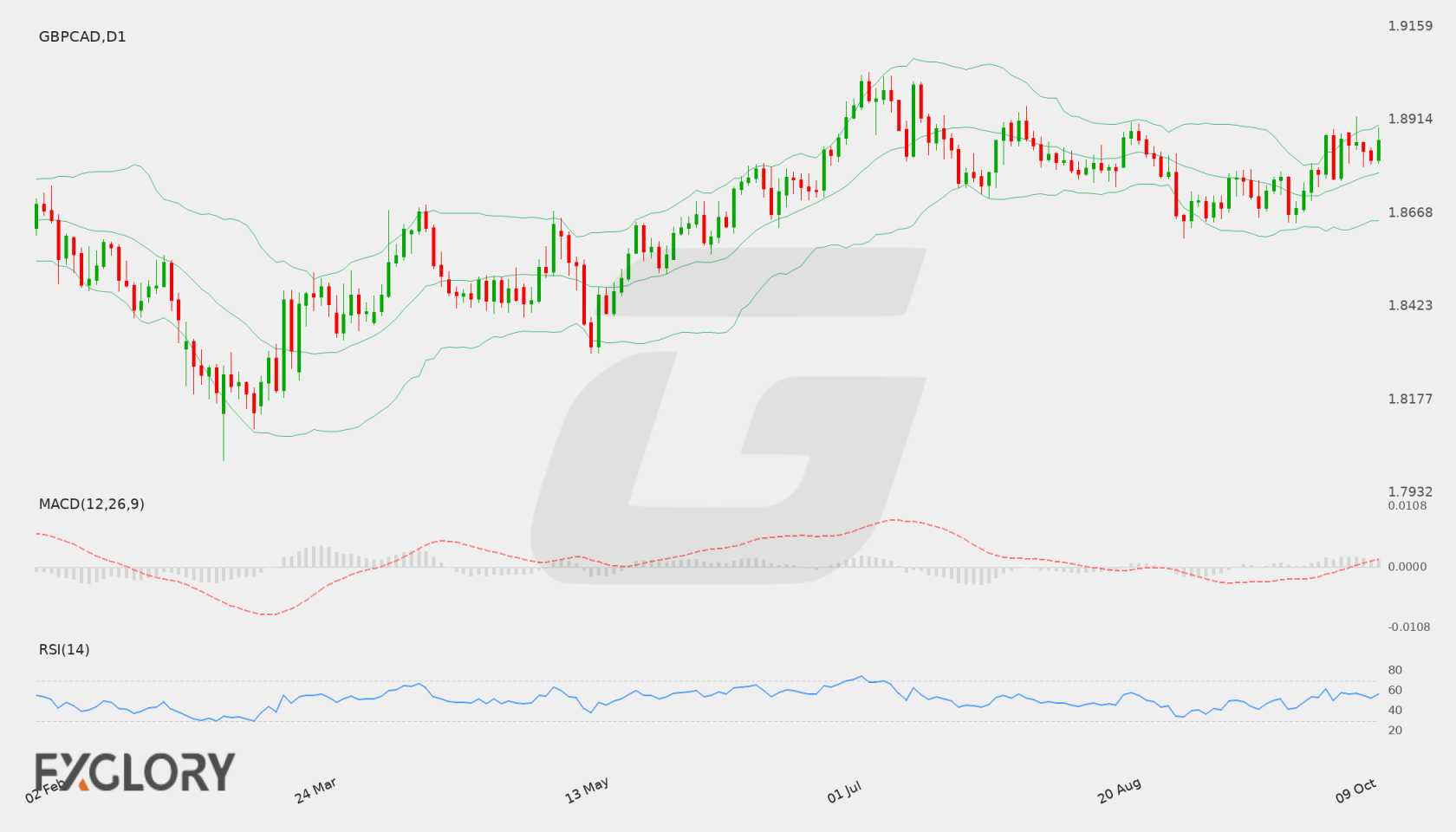Click the 09 Oct date label
This screenshot has height=832, width=1456.
[1355, 790]
